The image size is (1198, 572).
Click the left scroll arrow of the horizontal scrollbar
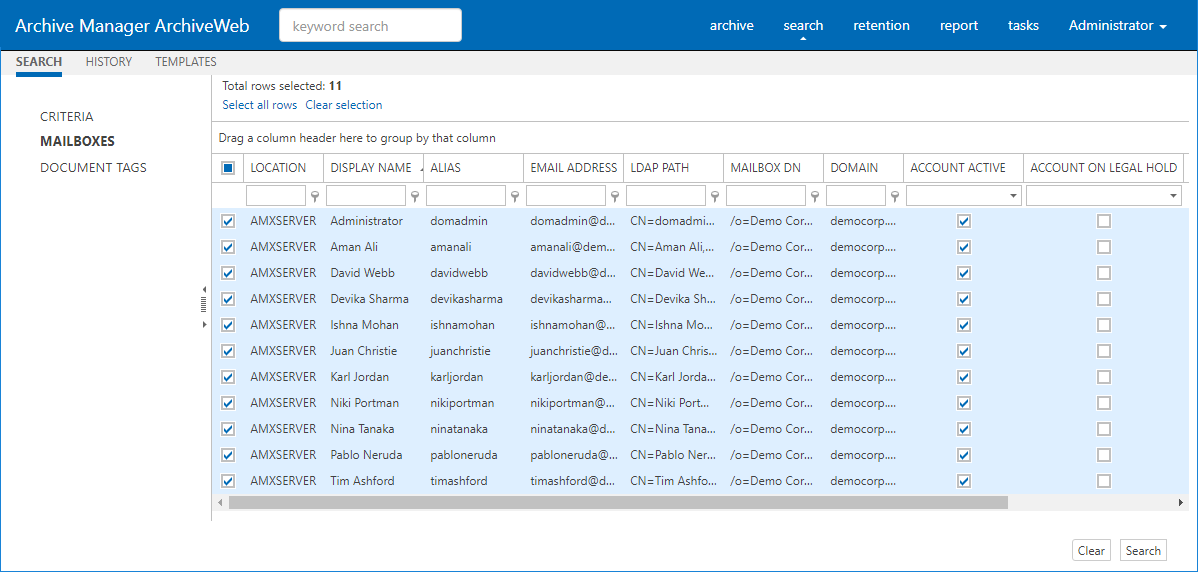click(x=220, y=502)
